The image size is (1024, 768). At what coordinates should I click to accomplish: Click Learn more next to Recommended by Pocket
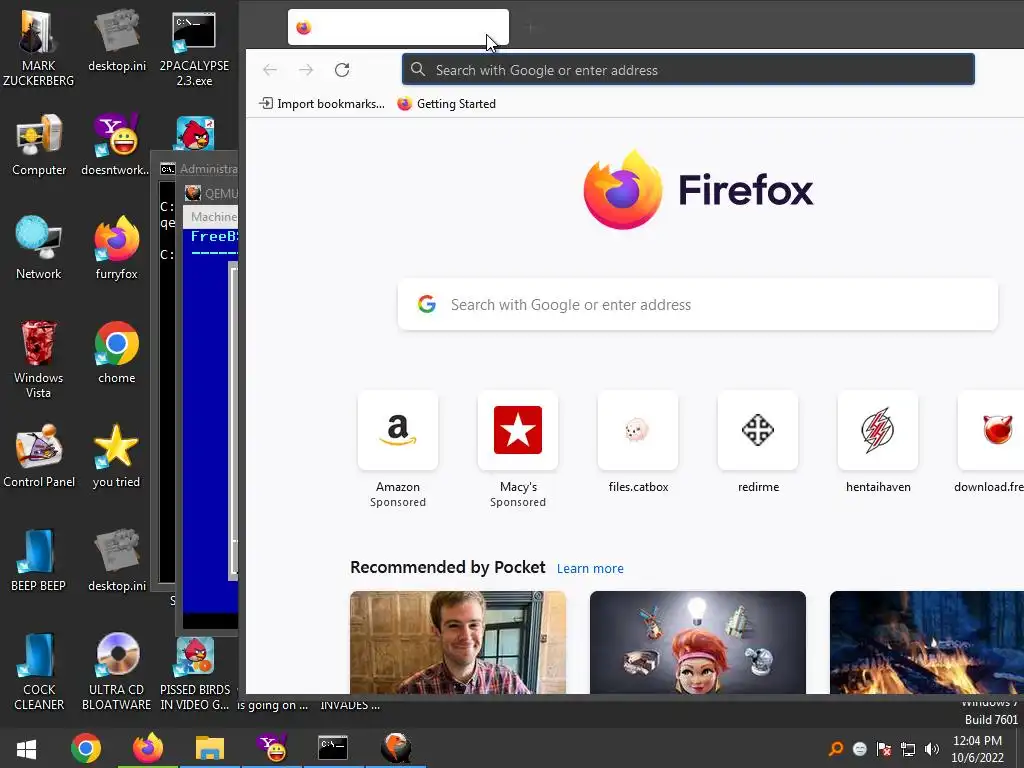tap(590, 568)
